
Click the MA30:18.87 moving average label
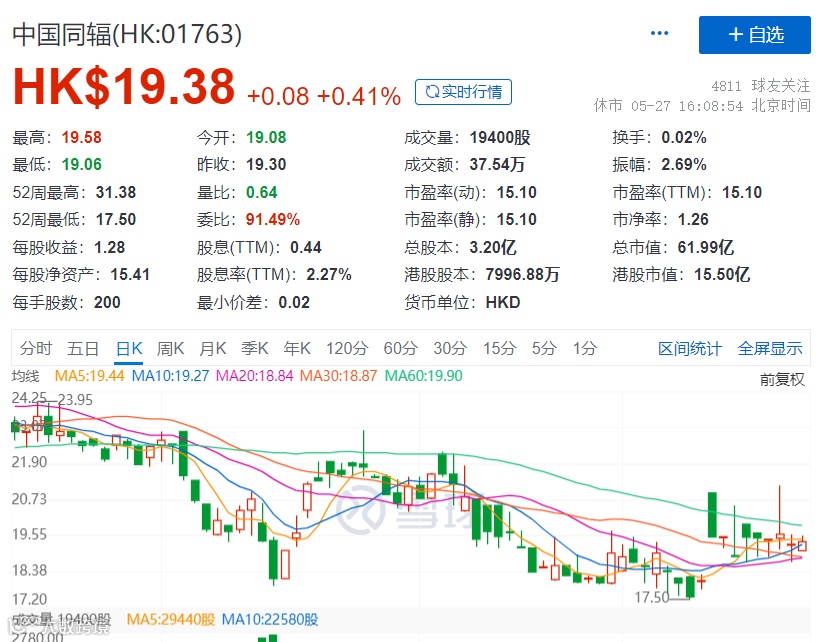point(338,376)
